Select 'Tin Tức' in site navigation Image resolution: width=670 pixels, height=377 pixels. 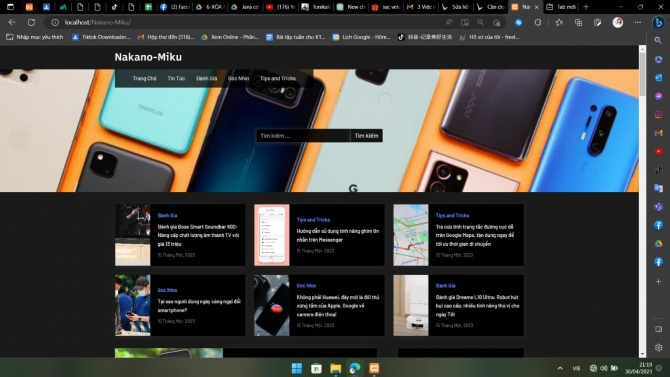click(x=176, y=78)
